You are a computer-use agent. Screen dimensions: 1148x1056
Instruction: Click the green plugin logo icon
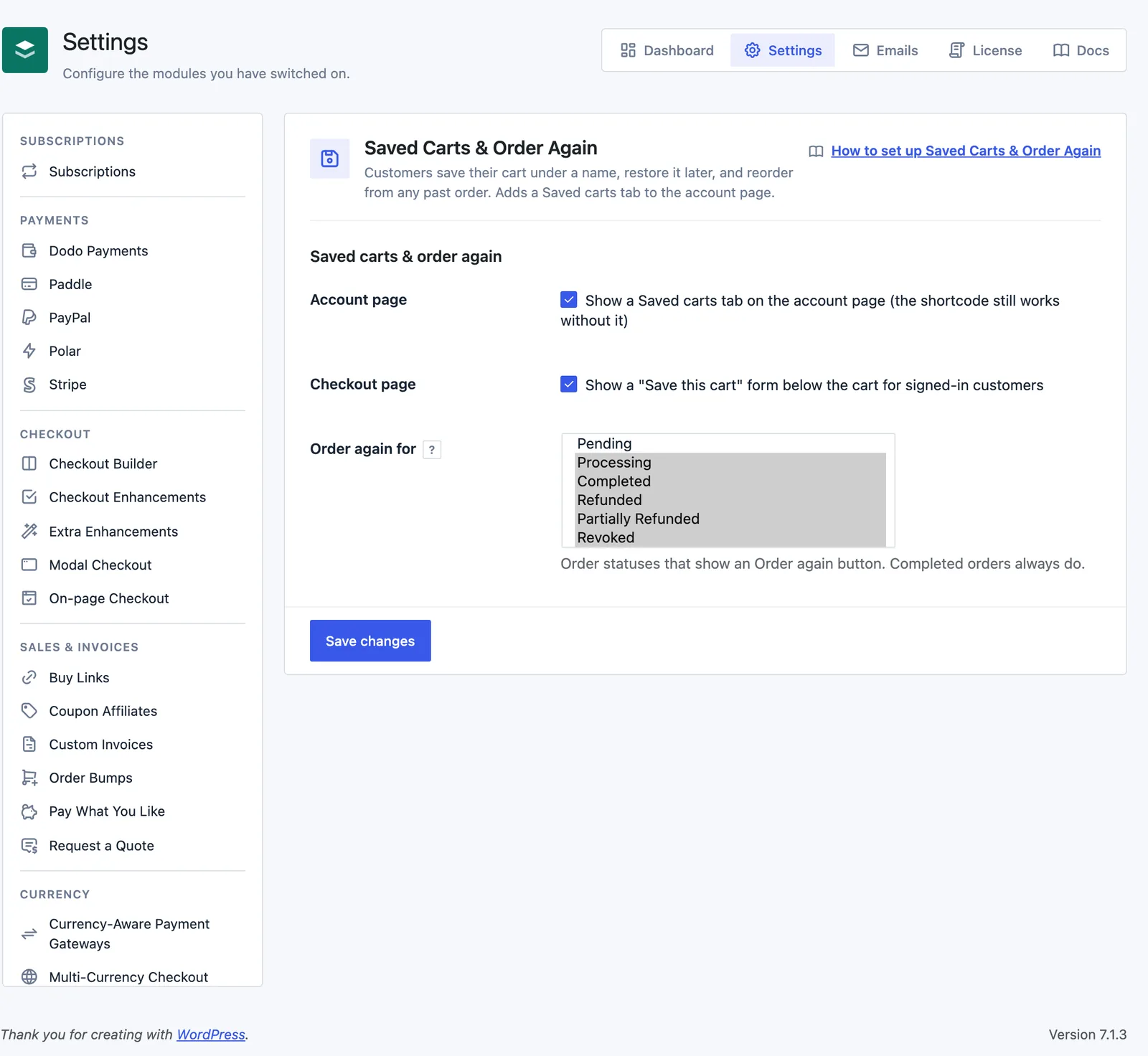pyautogui.click(x=25, y=50)
